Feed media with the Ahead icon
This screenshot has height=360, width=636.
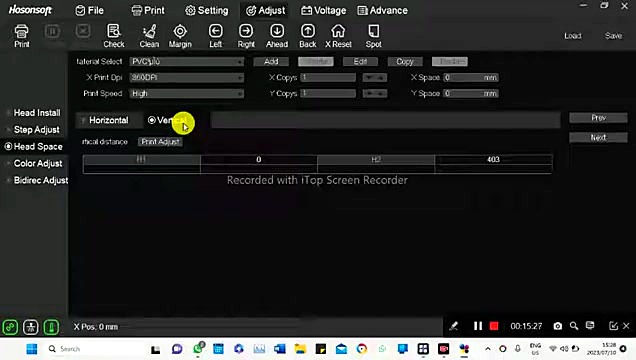pyautogui.click(x=277, y=36)
